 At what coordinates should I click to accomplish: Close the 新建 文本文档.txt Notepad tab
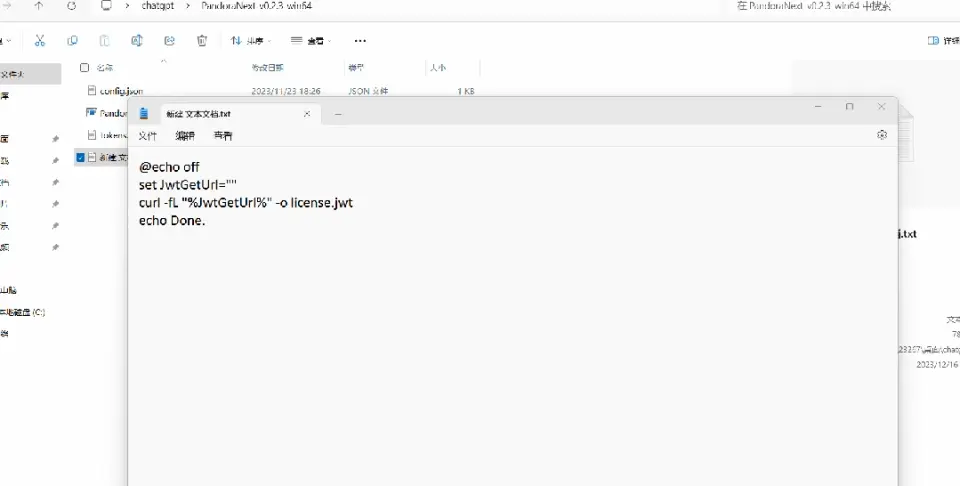(x=307, y=114)
